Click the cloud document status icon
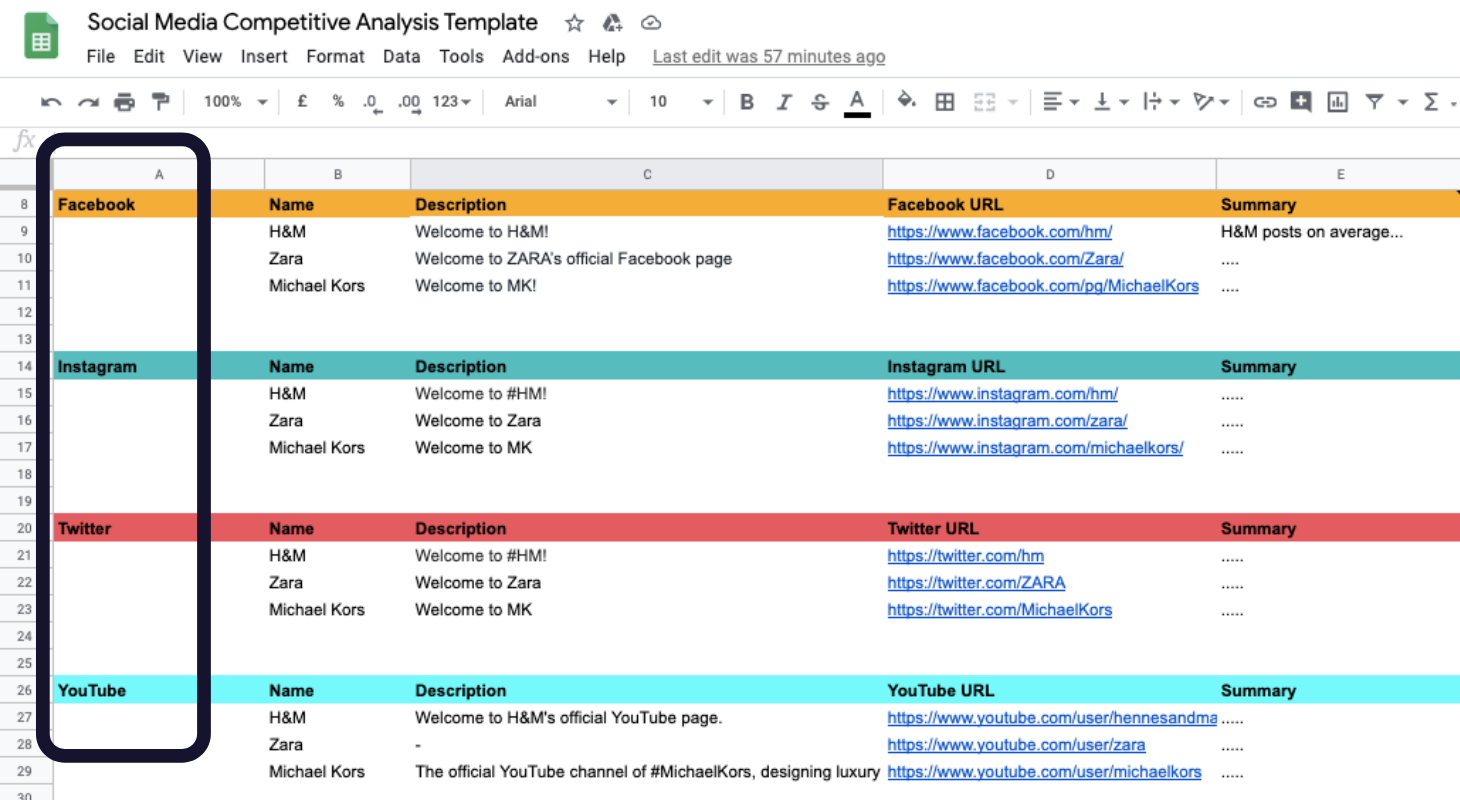The width and height of the screenshot is (1460, 800). (651, 23)
